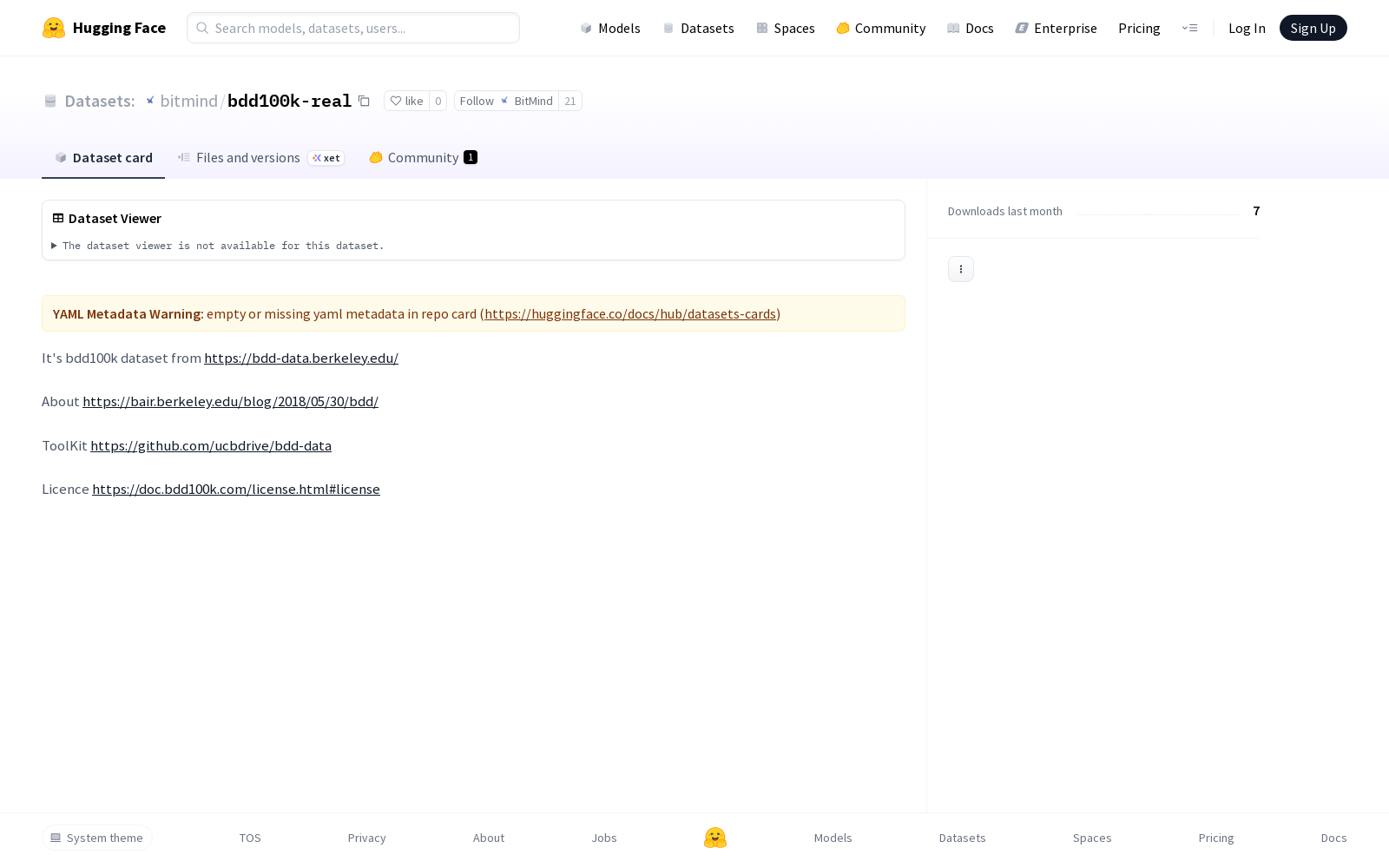Click the Dataset Viewer heading
Viewport: 1389px width, 868px height.
(x=115, y=219)
